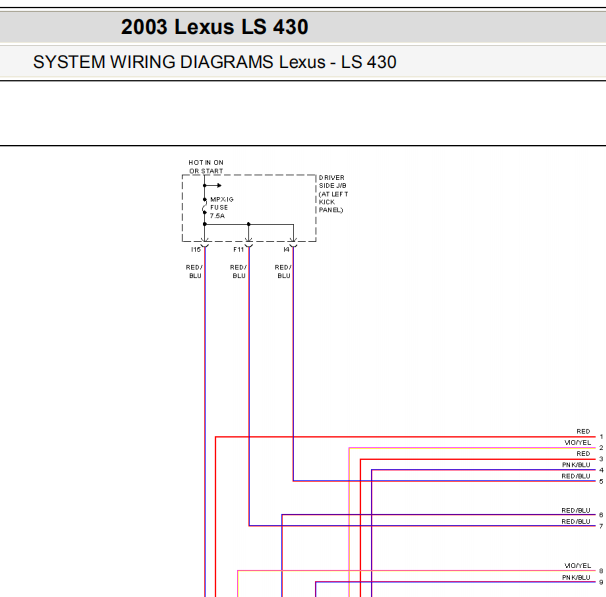The image size is (606, 597).
Task: Click the MPX IG fuse symbol
Action: coord(204,206)
